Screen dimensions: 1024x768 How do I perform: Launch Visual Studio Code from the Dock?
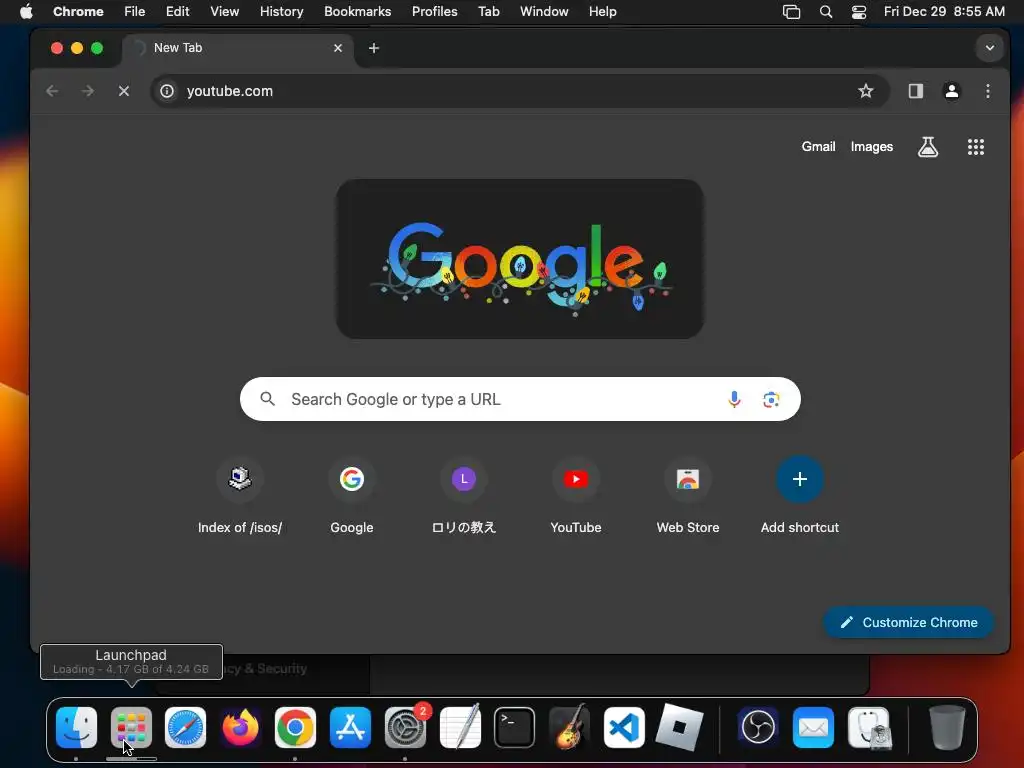tap(624, 728)
